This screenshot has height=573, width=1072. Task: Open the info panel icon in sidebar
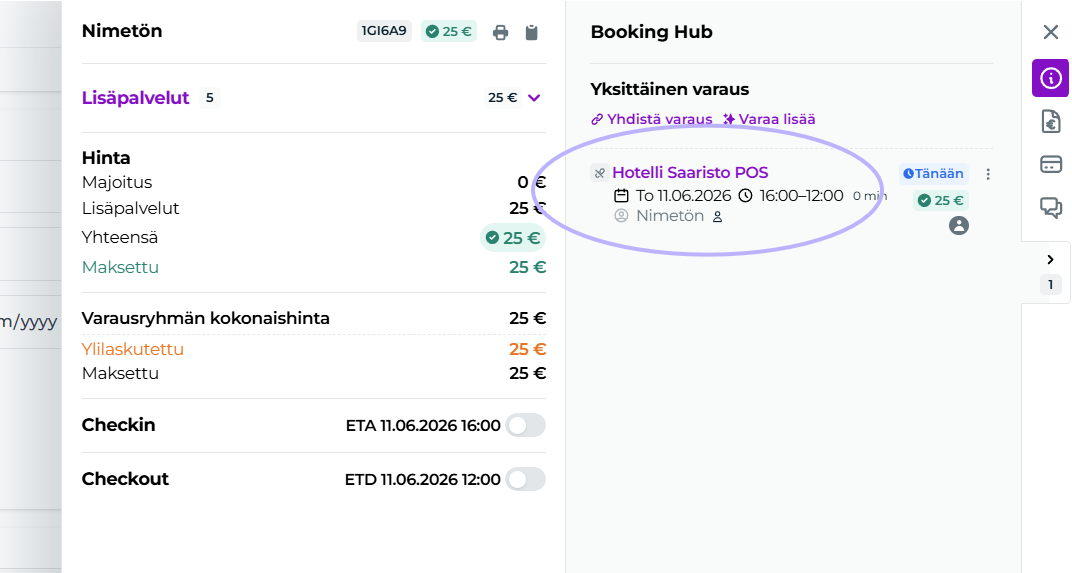(x=1050, y=78)
